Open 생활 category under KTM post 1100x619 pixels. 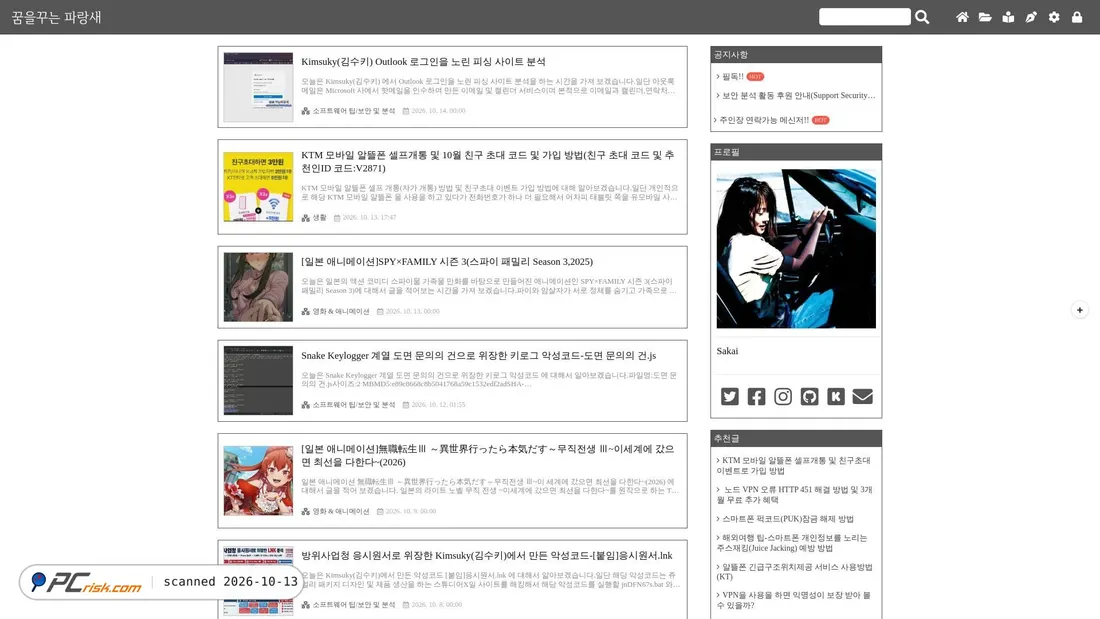pyautogui.click(x=319, y=218)
